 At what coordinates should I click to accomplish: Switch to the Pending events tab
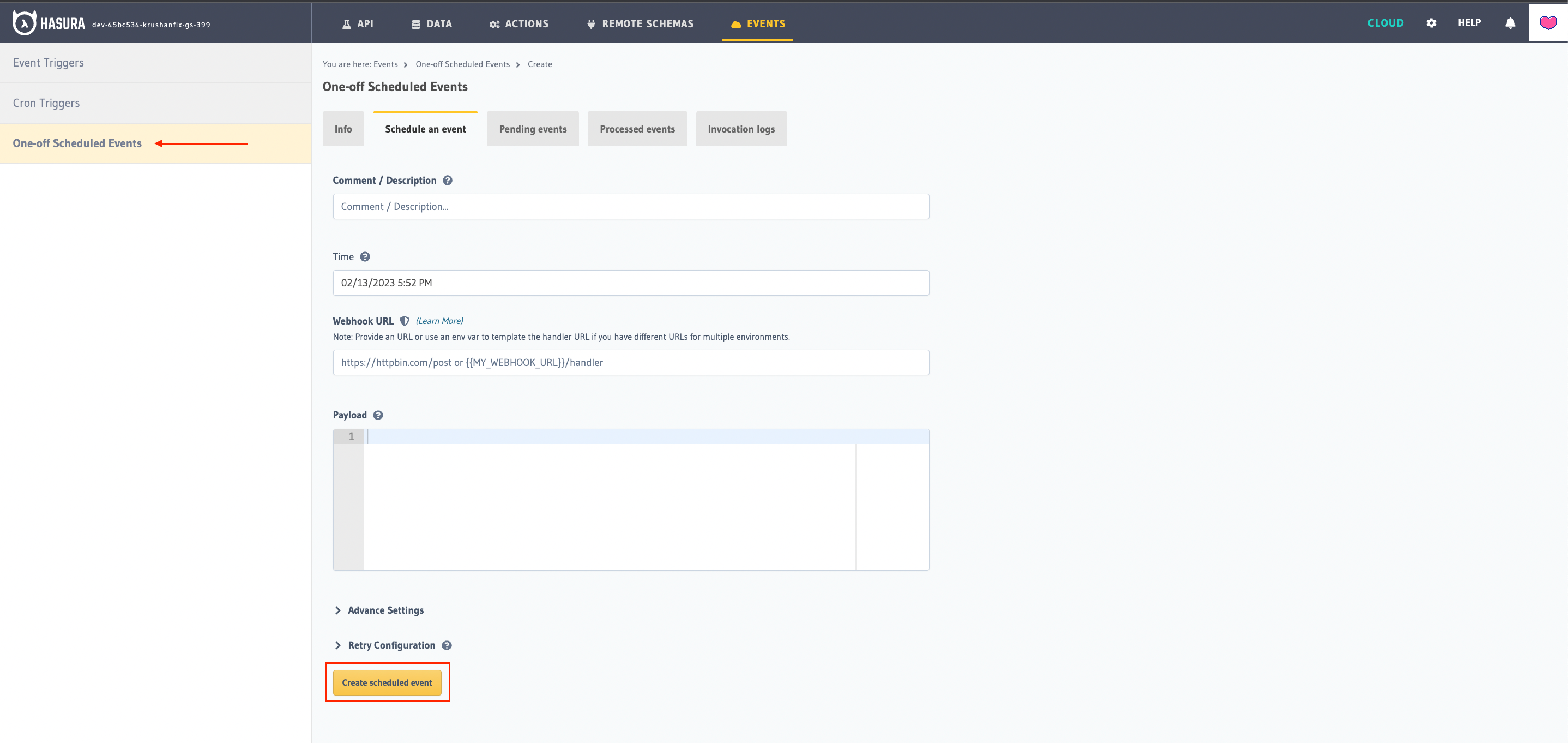(x=532, y=128)
